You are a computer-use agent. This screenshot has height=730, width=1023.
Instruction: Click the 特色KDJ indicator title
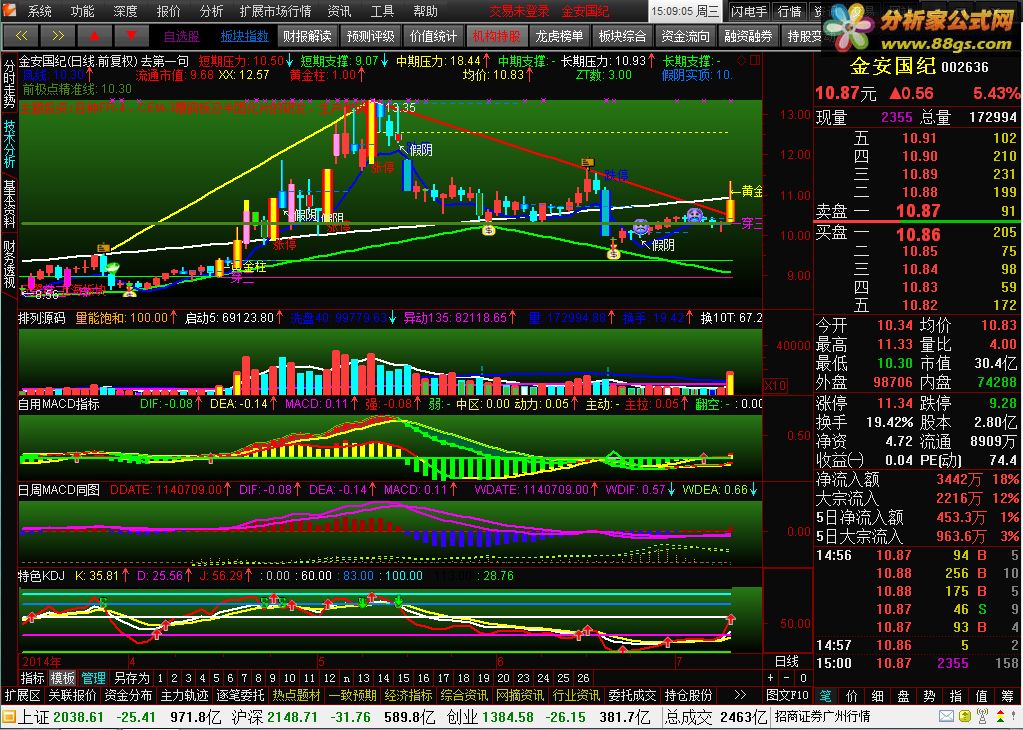click(41, 576)
